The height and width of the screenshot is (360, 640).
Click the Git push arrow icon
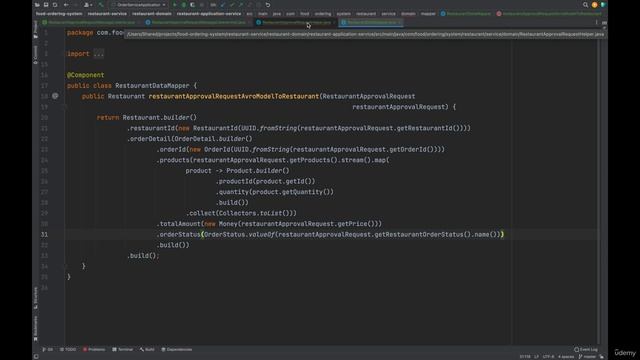click(x=241, y=5)
